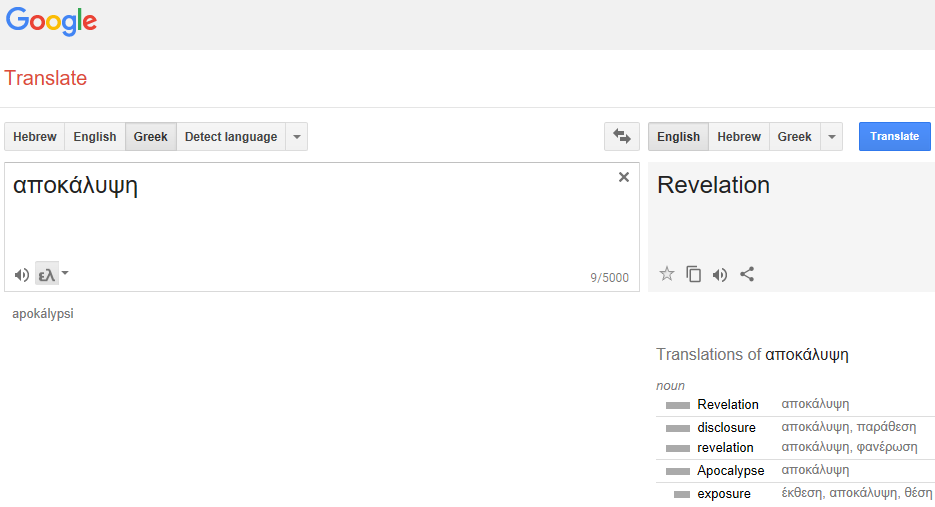Select English as source language
935x507 pixels.
[x=95, y=137]
